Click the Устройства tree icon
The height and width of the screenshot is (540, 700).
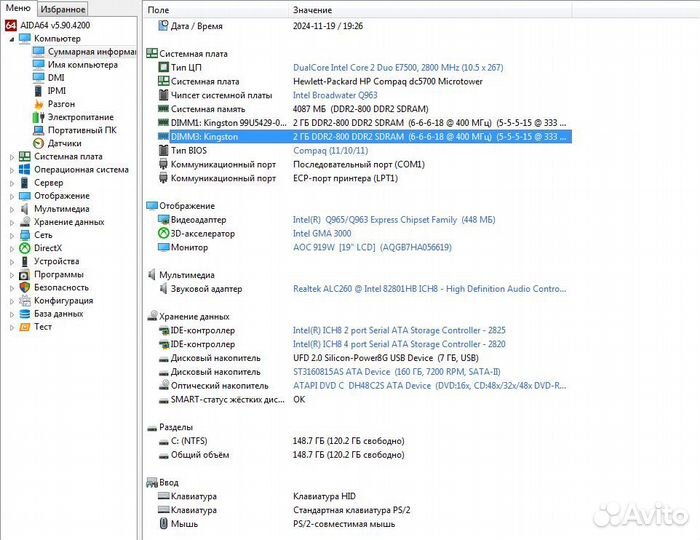click(x=25, y=262)
